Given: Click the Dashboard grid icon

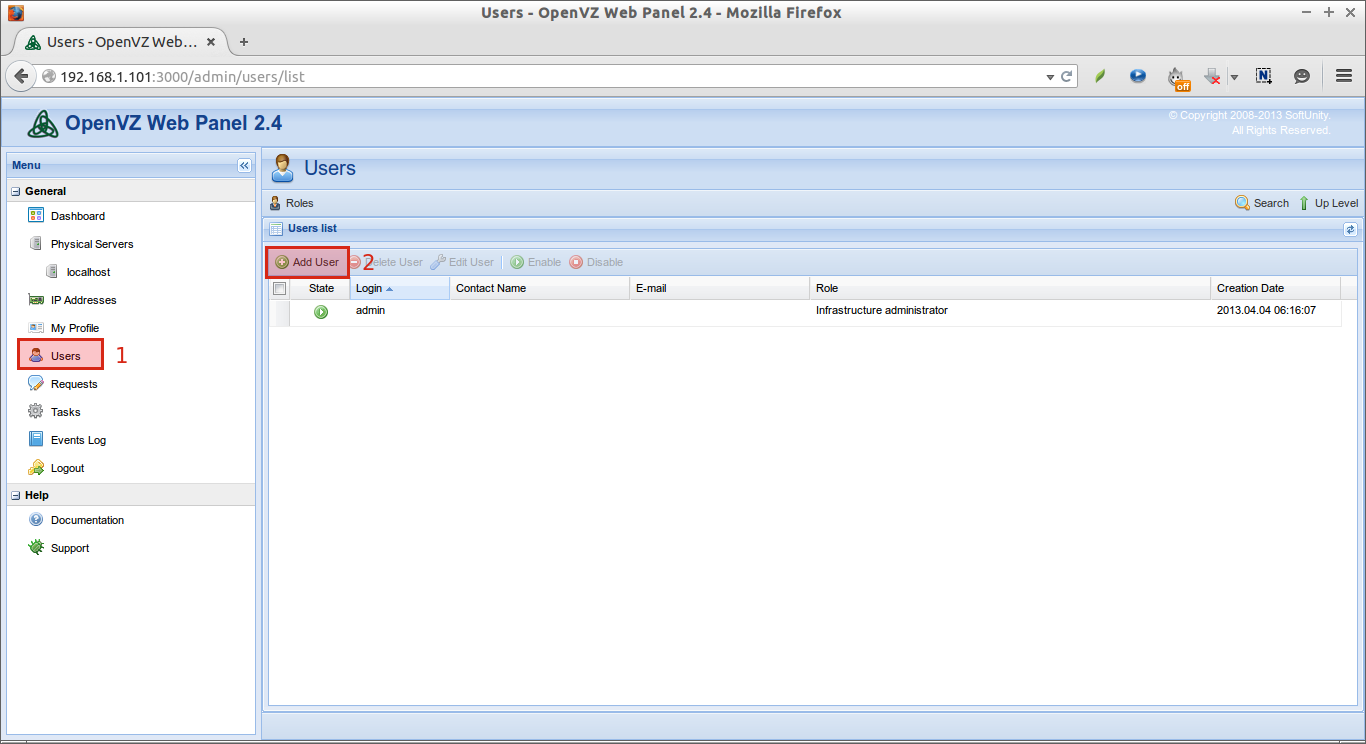Looking at the screenshot, I should [x=36, y=215].
